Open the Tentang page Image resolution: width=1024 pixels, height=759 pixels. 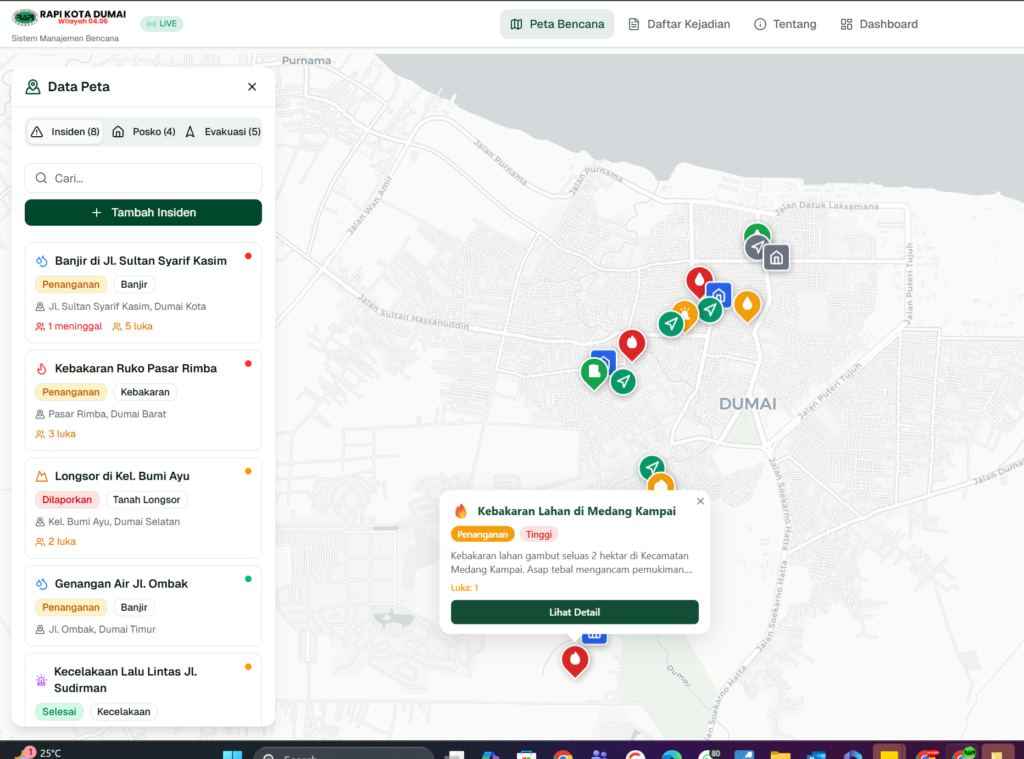785,24
